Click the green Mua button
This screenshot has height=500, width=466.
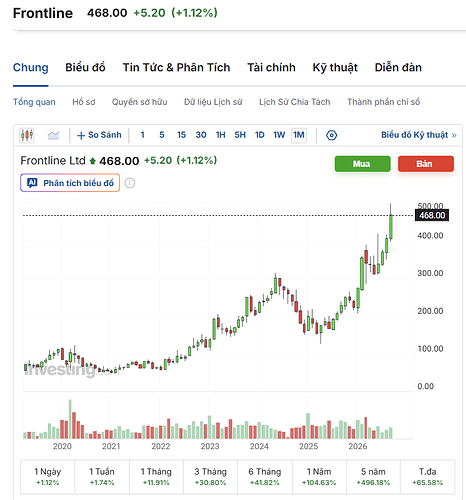click(x=362, y=164)
